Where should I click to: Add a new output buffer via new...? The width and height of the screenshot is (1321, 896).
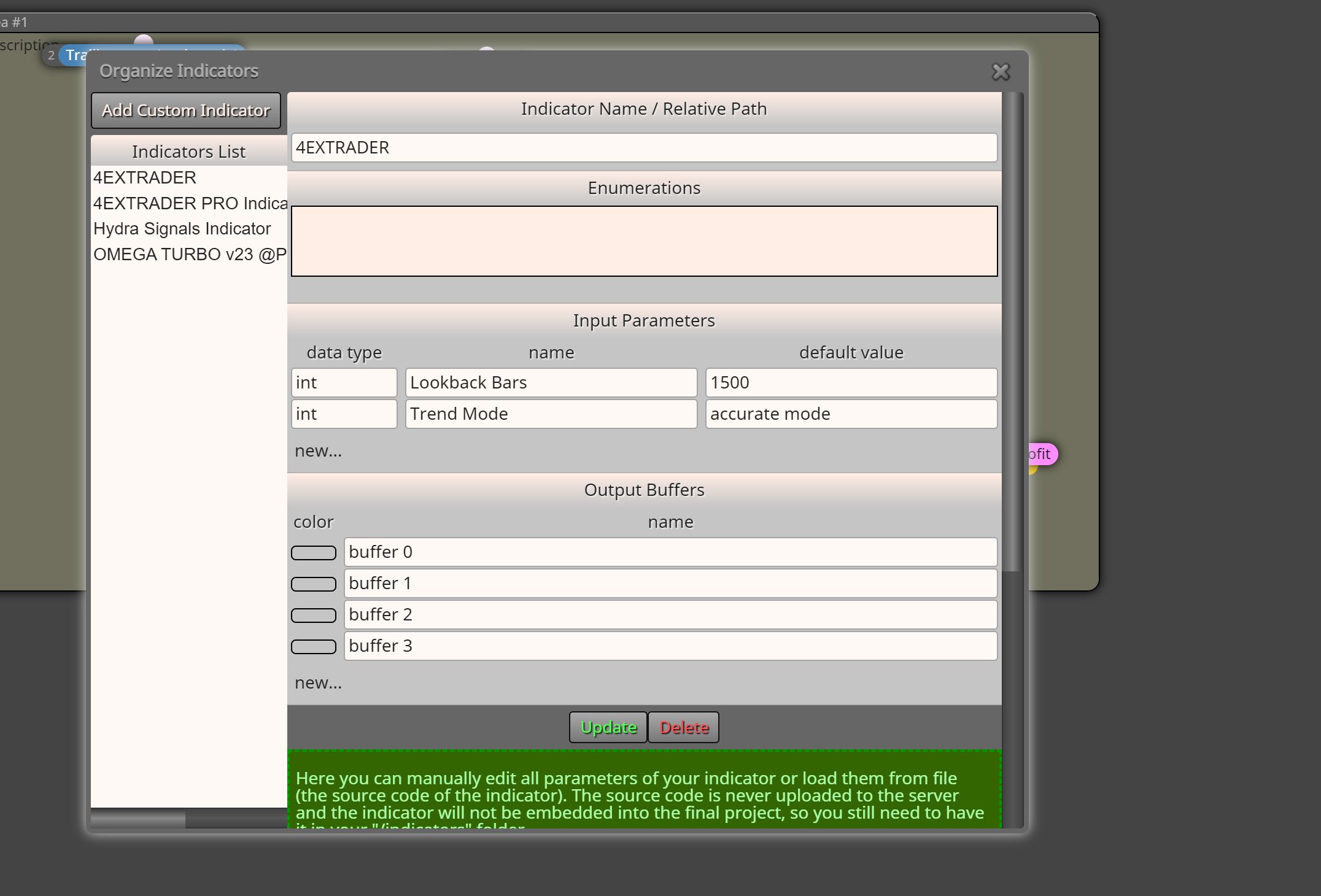(x=318, y=683)
